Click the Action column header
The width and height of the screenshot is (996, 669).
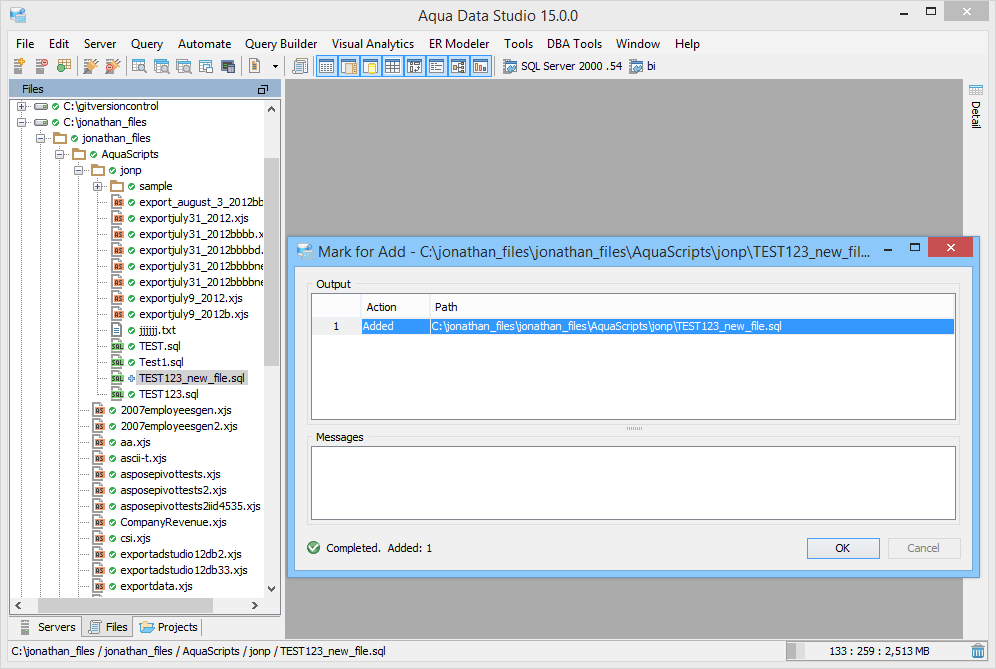point(395,307)
